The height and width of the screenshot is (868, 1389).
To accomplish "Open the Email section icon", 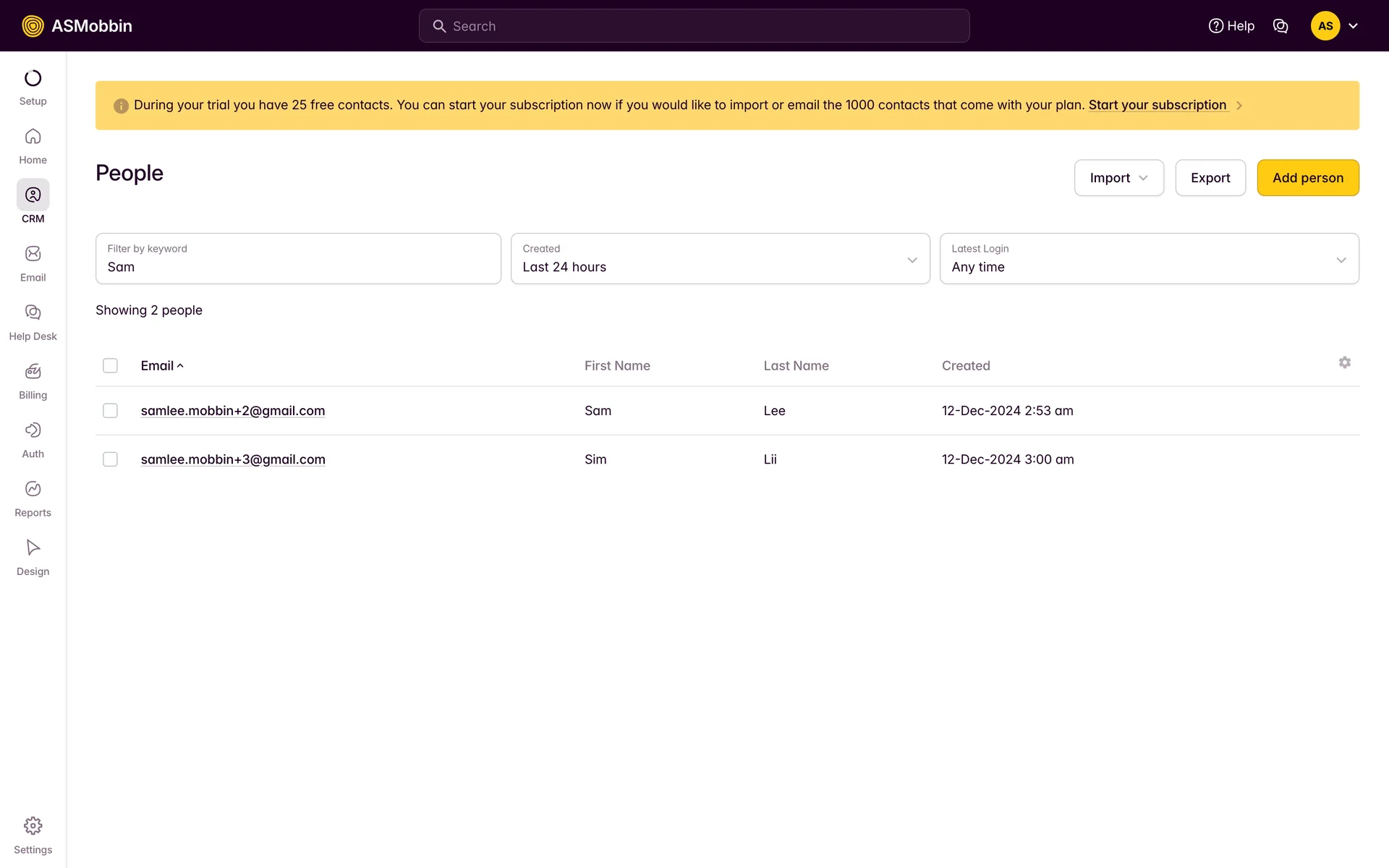I will 33,254.
